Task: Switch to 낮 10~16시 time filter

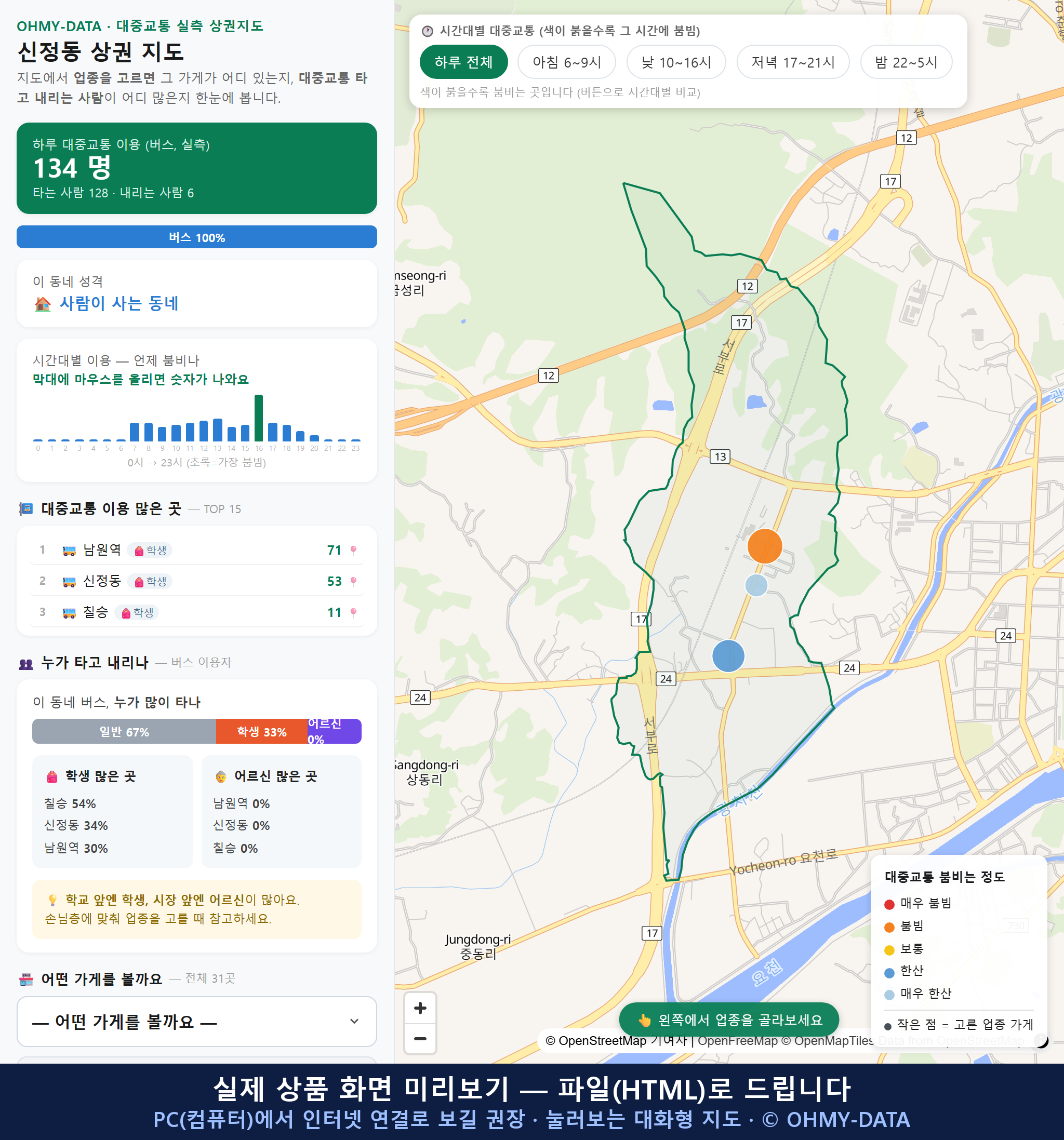Action: [676, 62]
